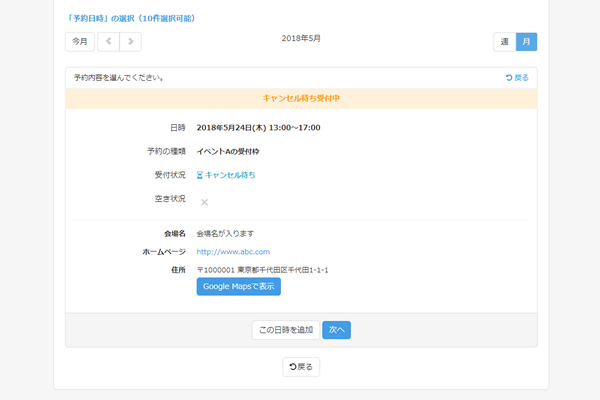
Task: Switch calendar to 週 view
Action: pos(504,42)
